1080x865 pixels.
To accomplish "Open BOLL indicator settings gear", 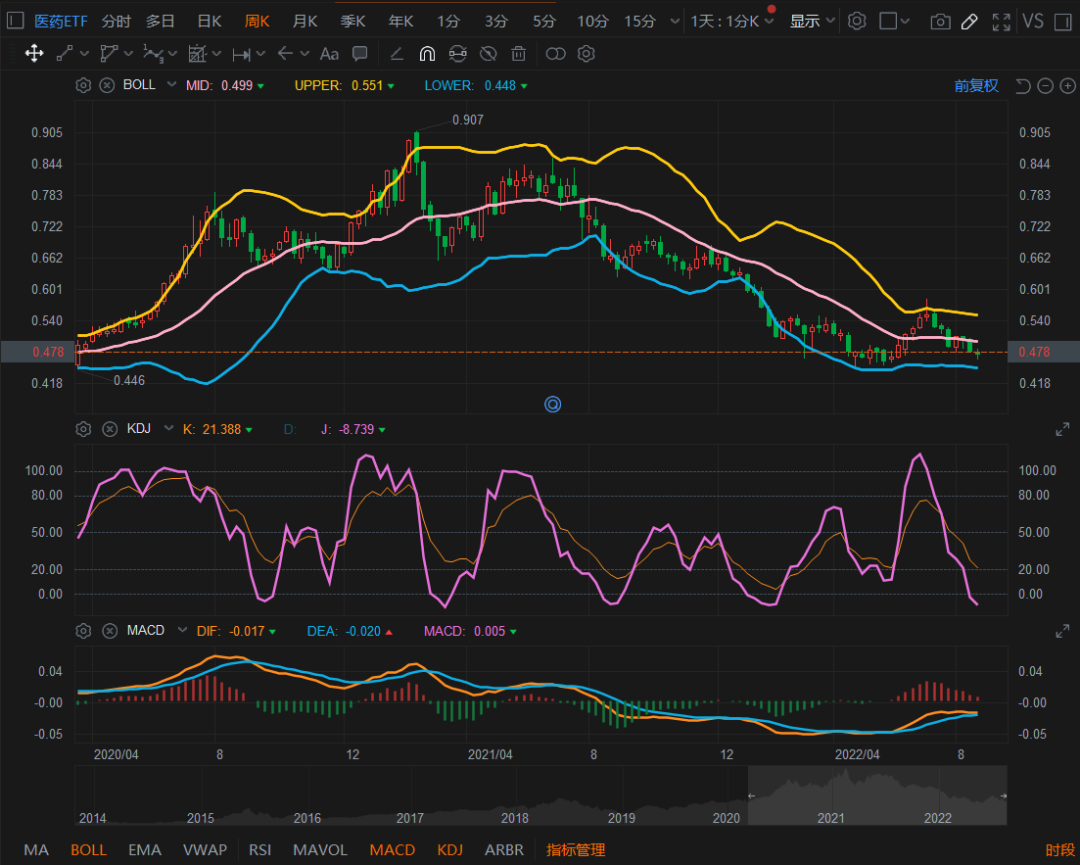I will click(x=83, y=85).
